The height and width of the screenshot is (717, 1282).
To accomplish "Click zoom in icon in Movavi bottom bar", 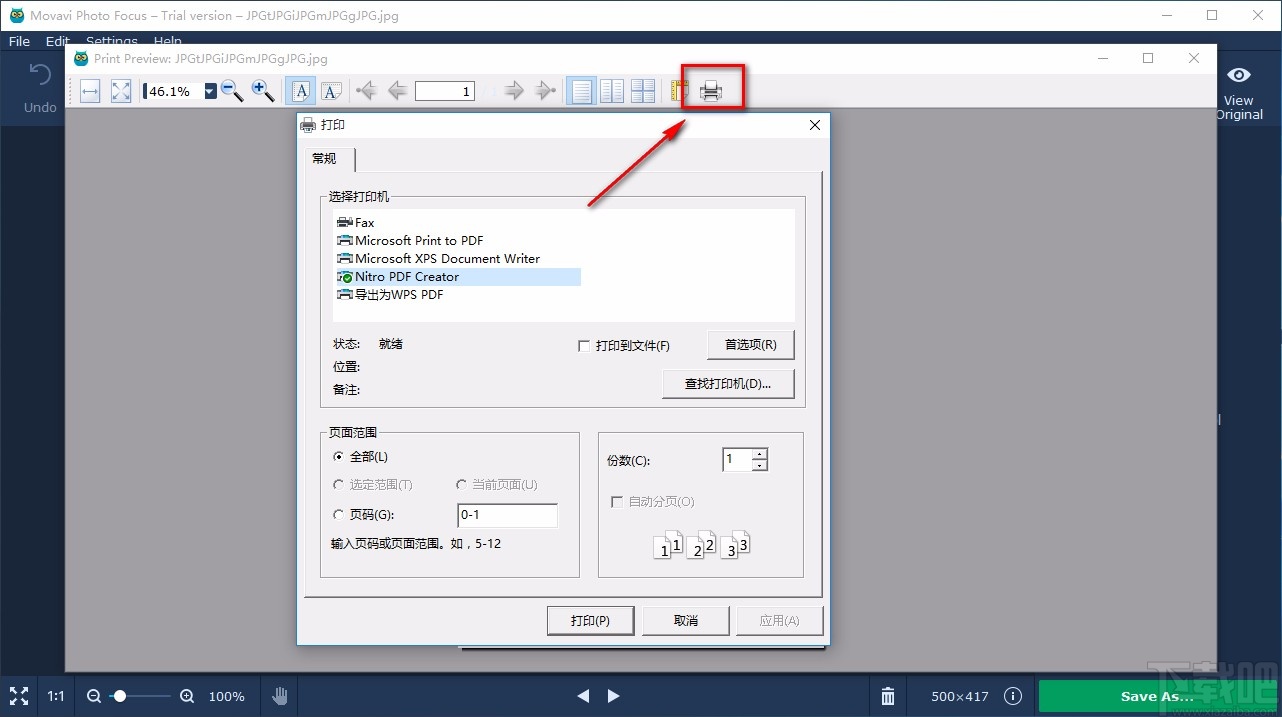I will click(187, 696).
